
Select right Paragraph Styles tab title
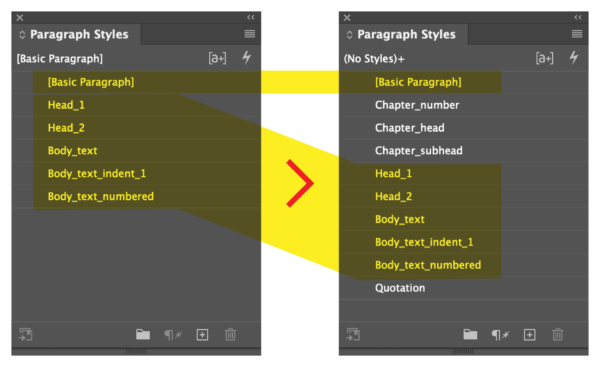click(x=406, y=34)
